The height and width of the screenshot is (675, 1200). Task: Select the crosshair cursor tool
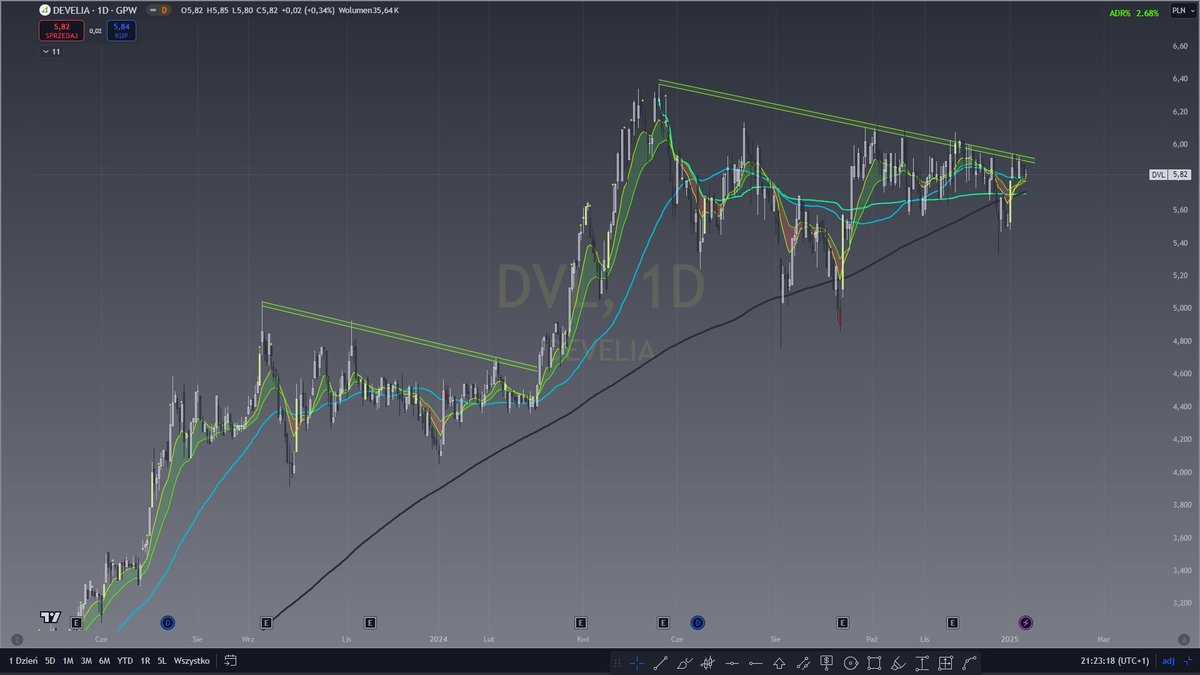pos(637,663)
